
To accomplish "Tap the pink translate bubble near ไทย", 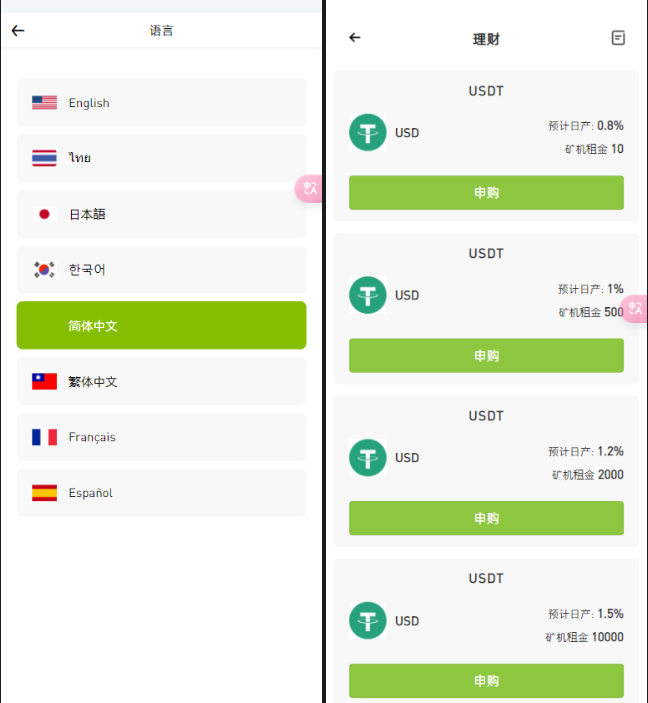I will 309,189.
